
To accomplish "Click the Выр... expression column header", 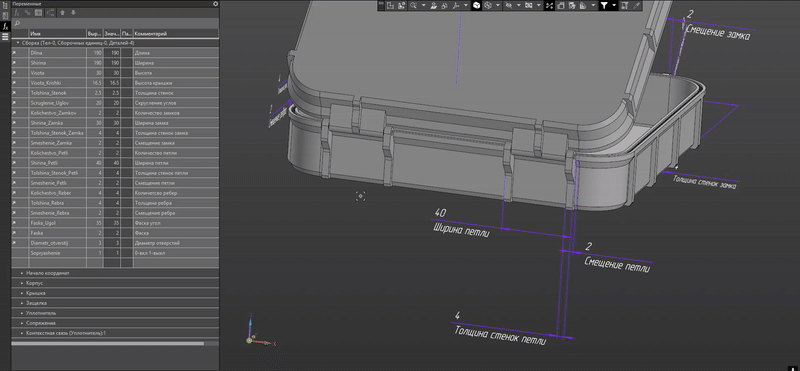I will click(x=94, y=34).
